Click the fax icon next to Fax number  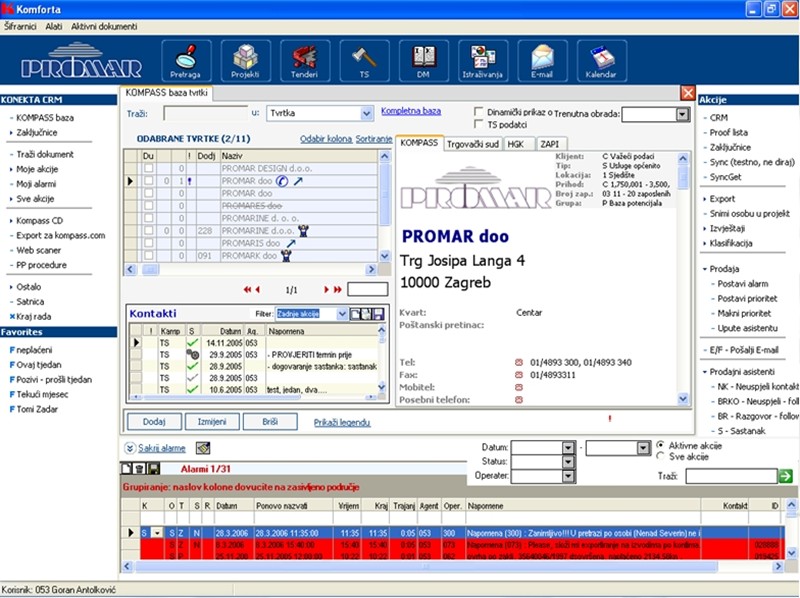coord(519,375)
